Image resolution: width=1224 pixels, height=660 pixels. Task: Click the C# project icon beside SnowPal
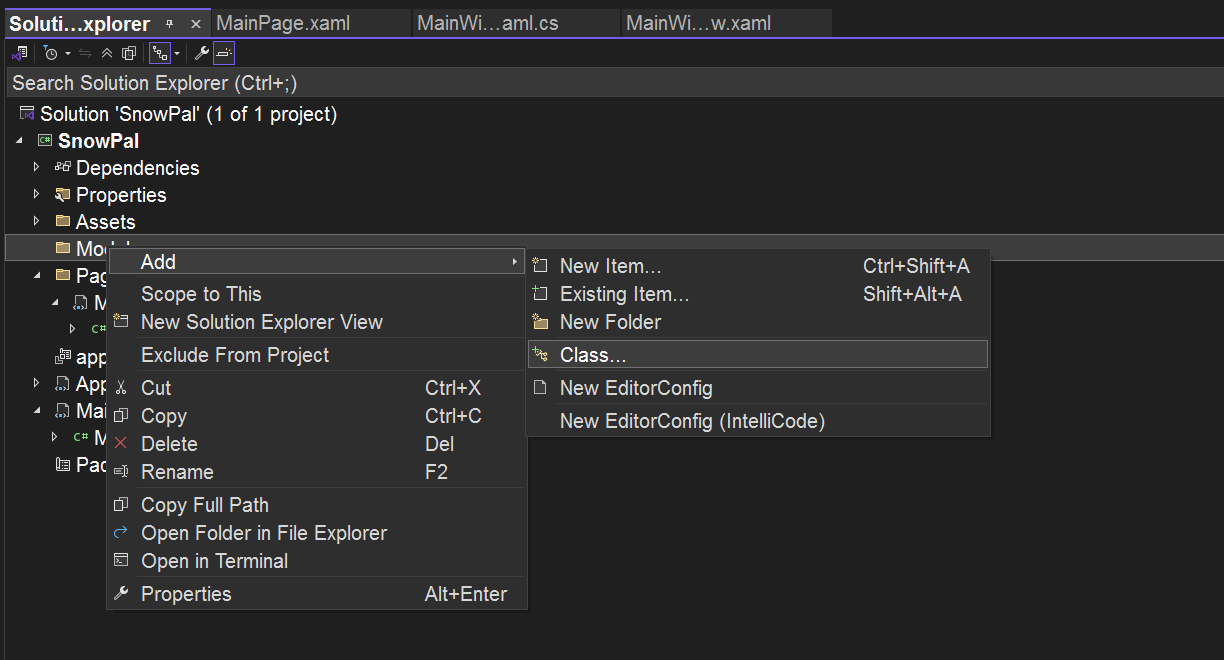(x=45, y=141)
